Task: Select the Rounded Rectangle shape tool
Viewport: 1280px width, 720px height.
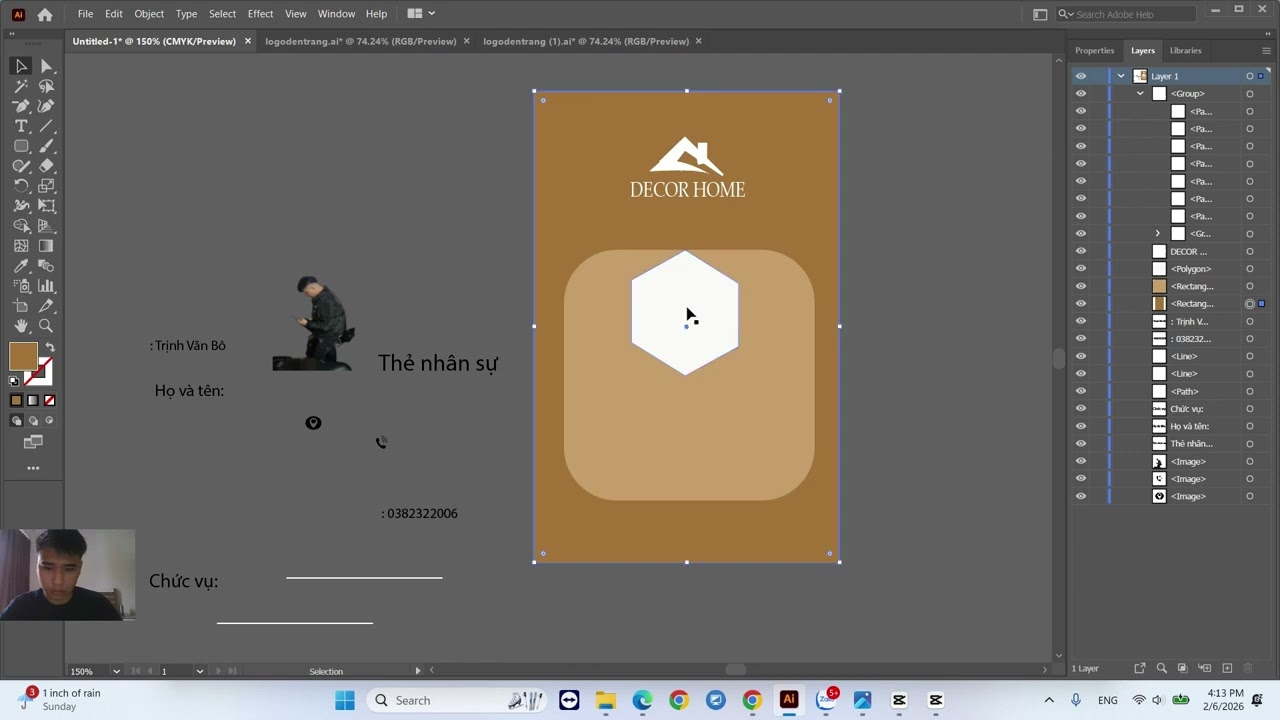Action: tap(21, 146)
